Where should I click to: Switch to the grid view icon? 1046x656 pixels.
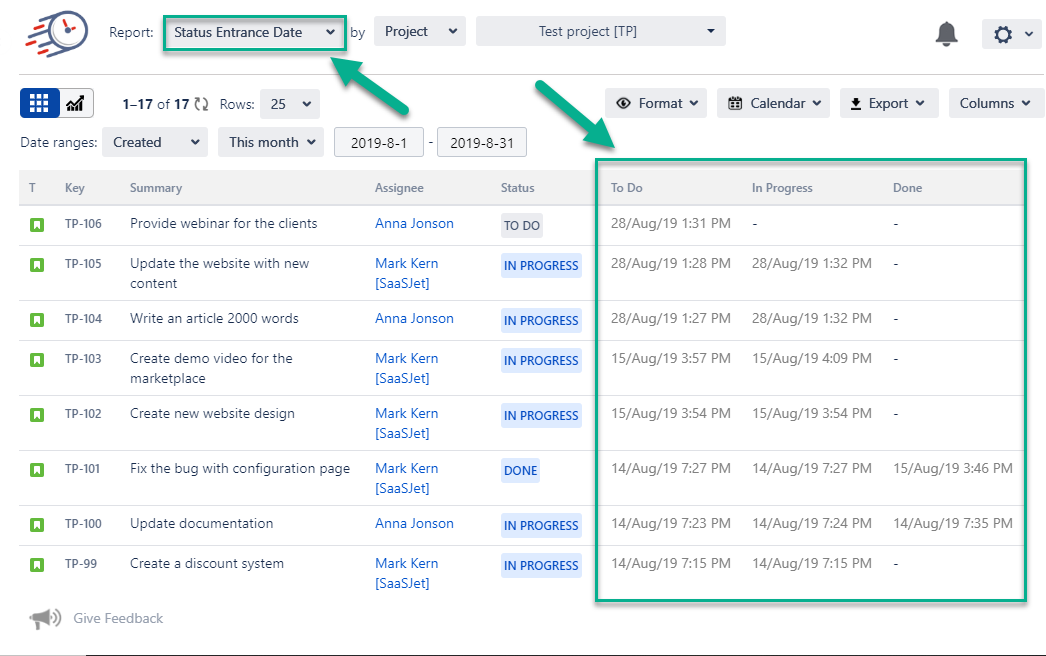pos(39,103)
